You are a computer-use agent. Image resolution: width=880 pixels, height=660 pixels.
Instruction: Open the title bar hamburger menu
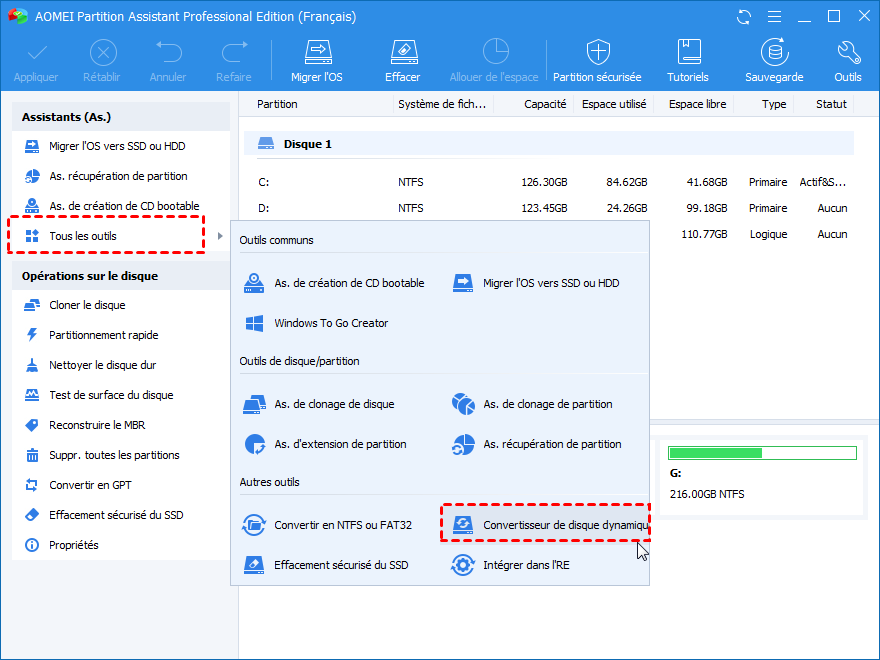[x=773, y=17]
